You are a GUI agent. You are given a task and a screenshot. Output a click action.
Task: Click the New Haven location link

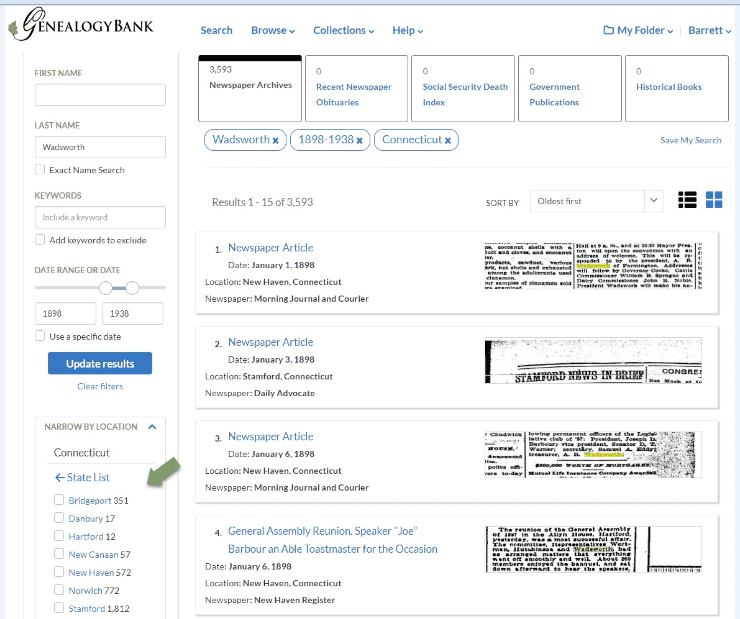(x=91, y=572)
